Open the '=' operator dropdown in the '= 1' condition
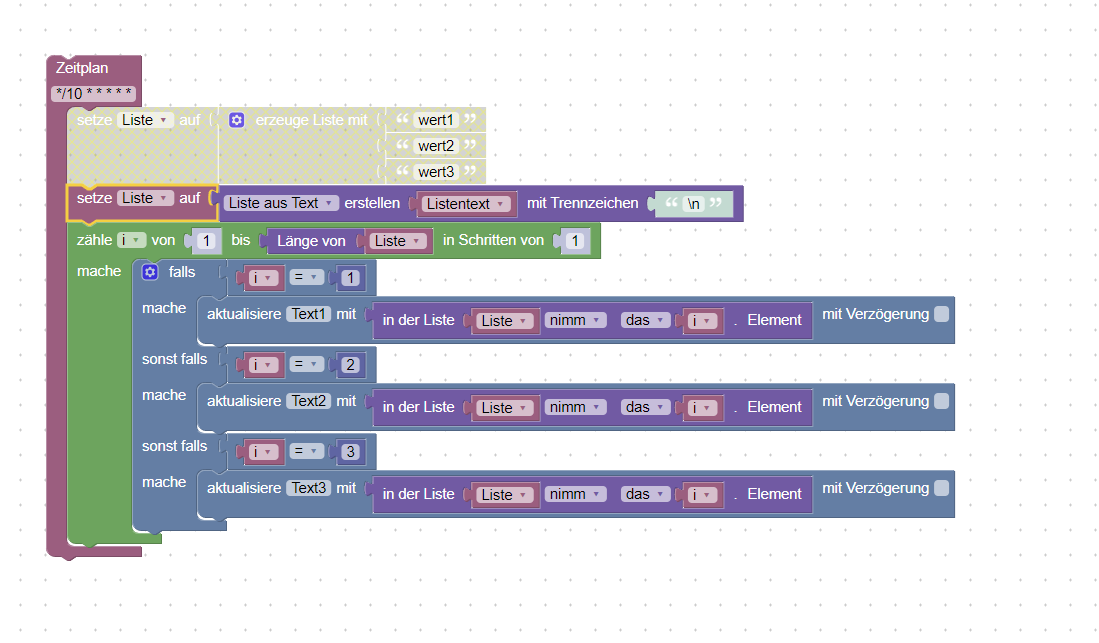Viewport: 1099px width, 643px height. tap(306, 277)
